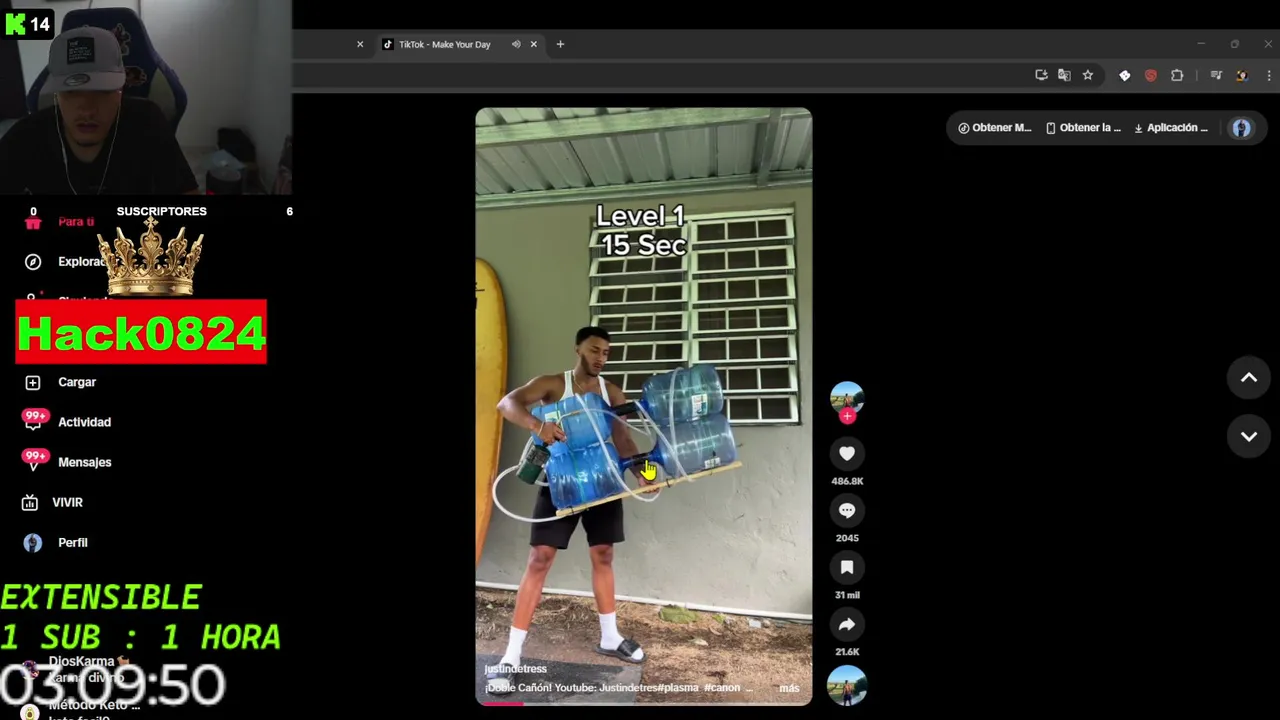The height and width of the screenshot is (720, 1280).
Task: Open the justindetress username link
Action: point(515,669)
